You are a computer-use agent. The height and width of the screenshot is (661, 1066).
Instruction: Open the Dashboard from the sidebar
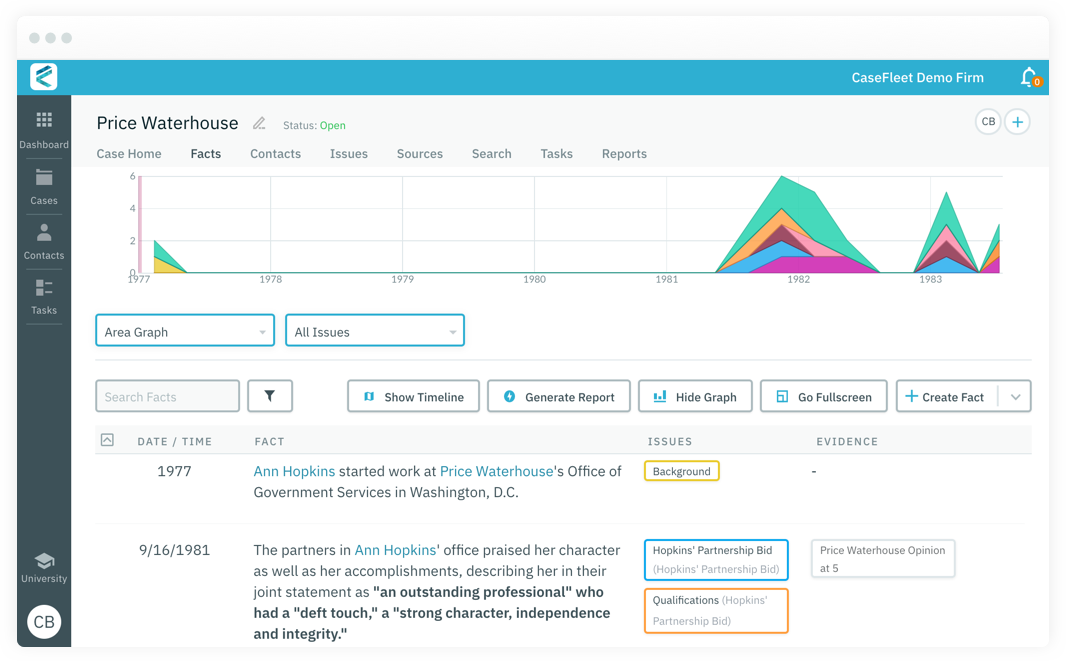44,127
